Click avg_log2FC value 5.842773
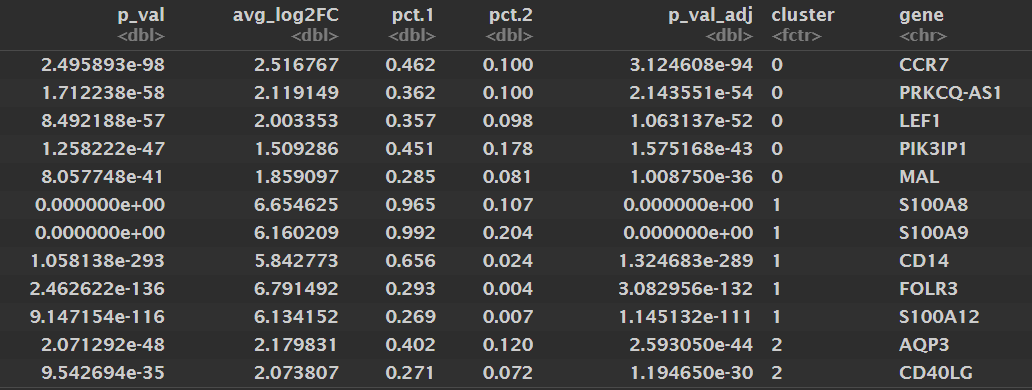This screenshot has height=390, width=1032. coord(296,261)
